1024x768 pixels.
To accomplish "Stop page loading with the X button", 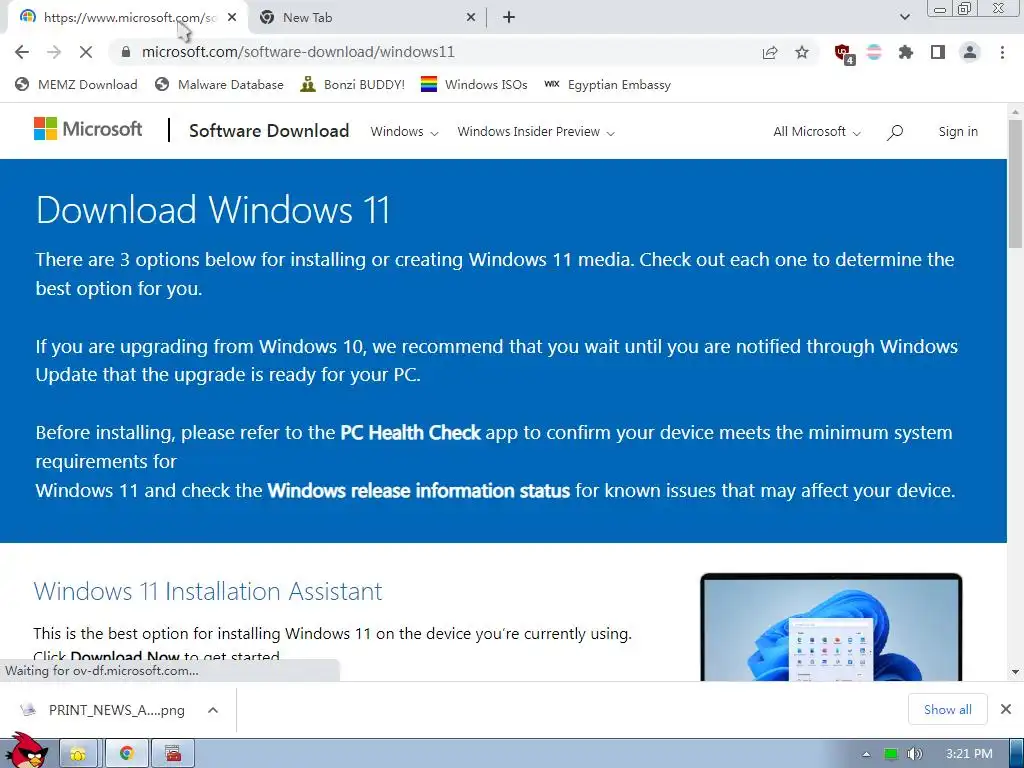I will pyautogui.click(x=86, y=52).
